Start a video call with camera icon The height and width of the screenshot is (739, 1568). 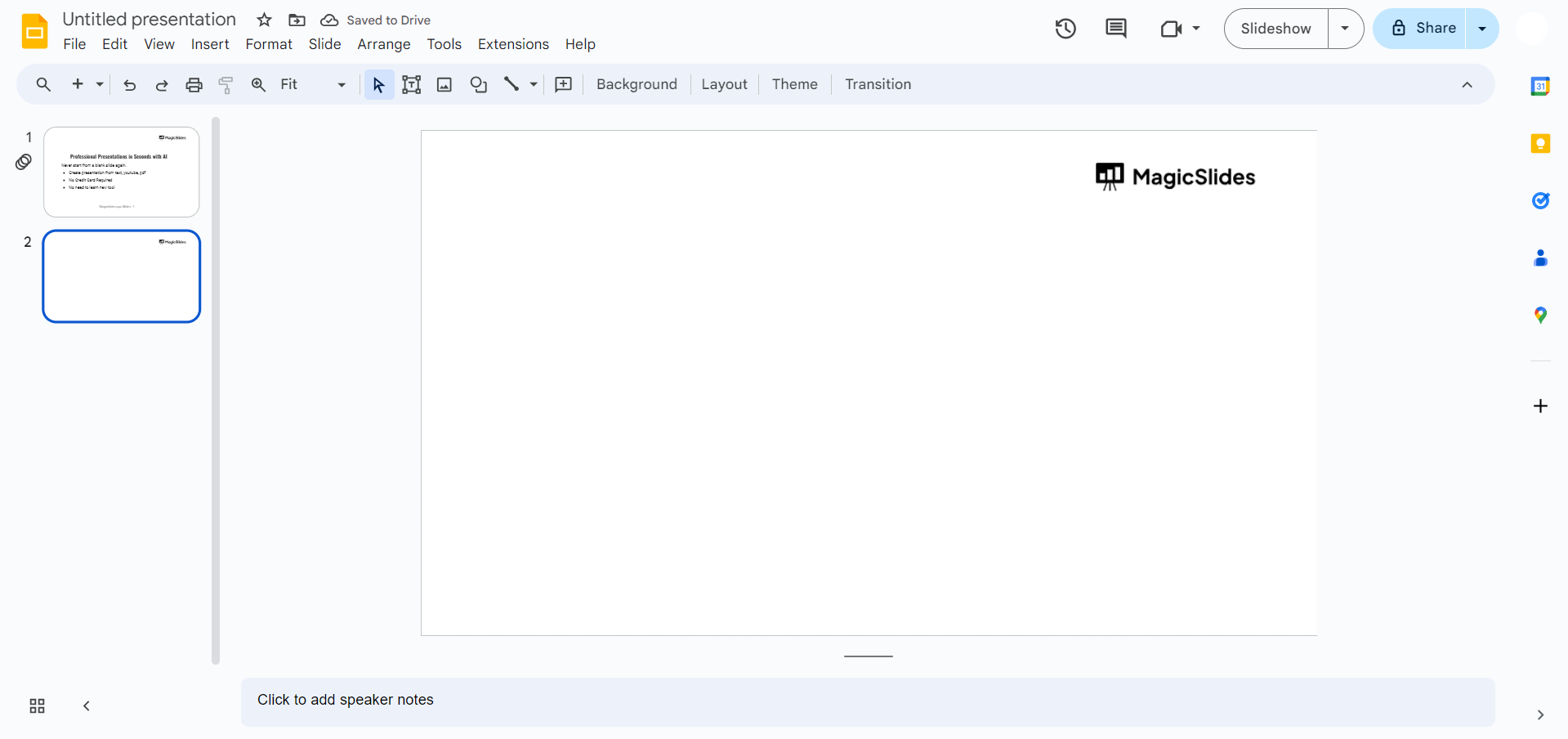(1171, 29)
